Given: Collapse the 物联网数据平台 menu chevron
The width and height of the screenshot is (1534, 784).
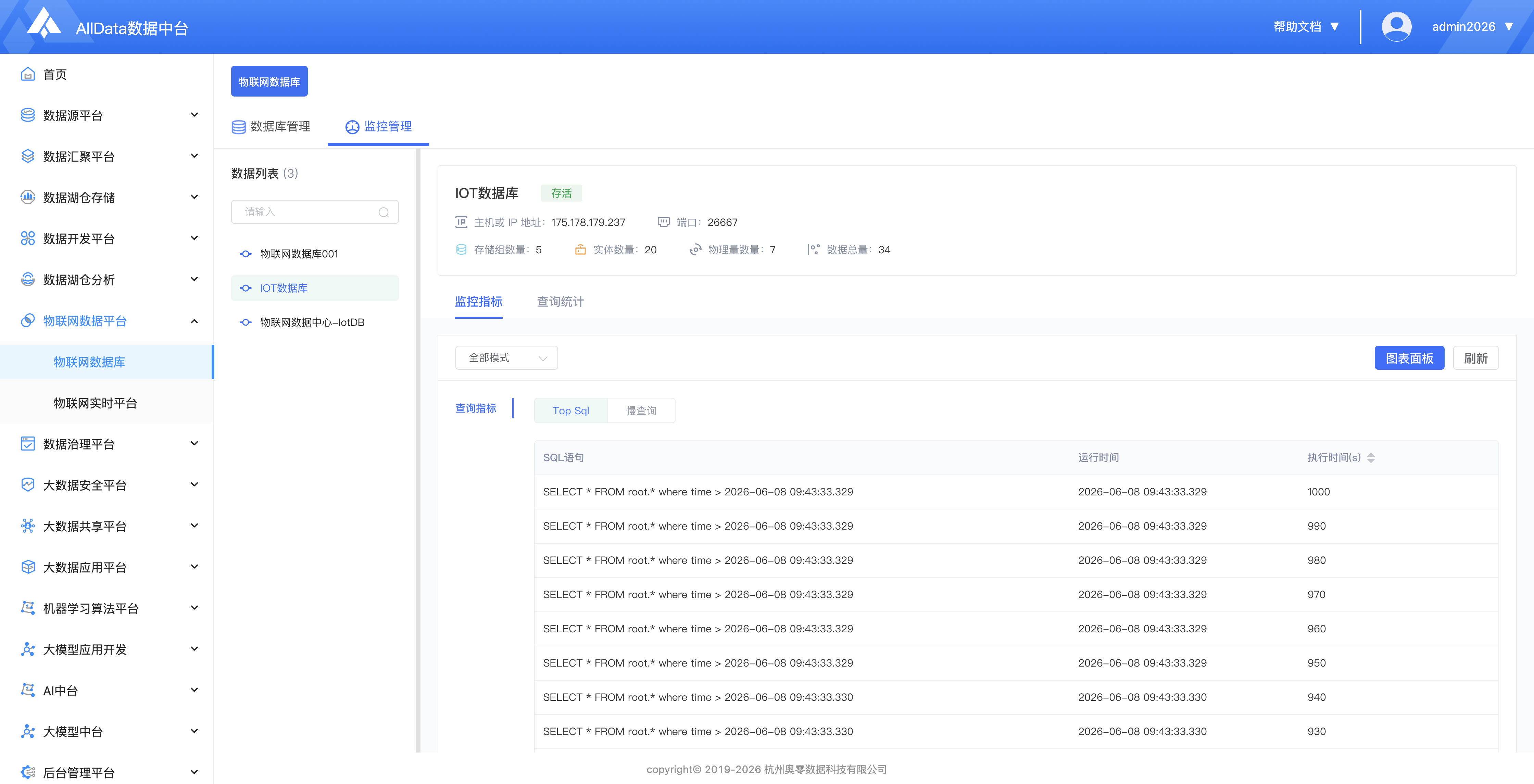Looking at the screenshot, I should (x=194, y=321).
